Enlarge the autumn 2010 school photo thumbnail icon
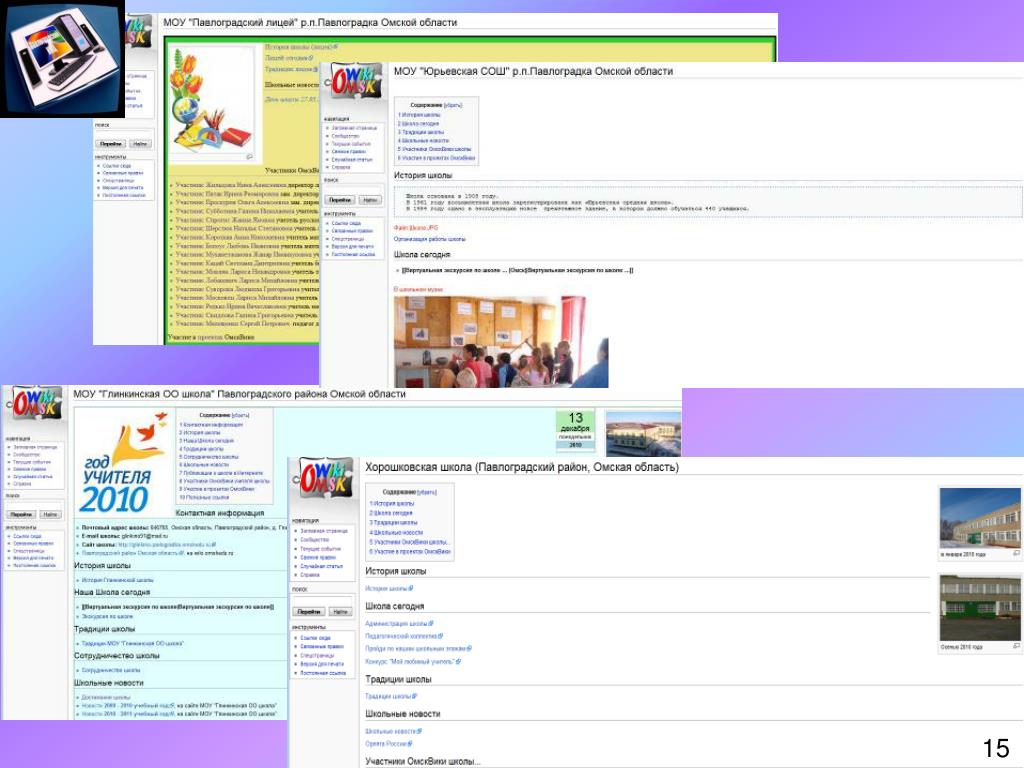This screenshot has width=1024, height=768. (1016, 647)
